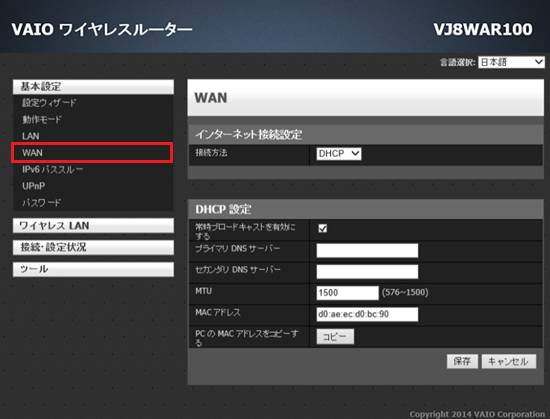
Task: Click the VAIO ワイヤレスルーター title
Action: pos(102,29)
